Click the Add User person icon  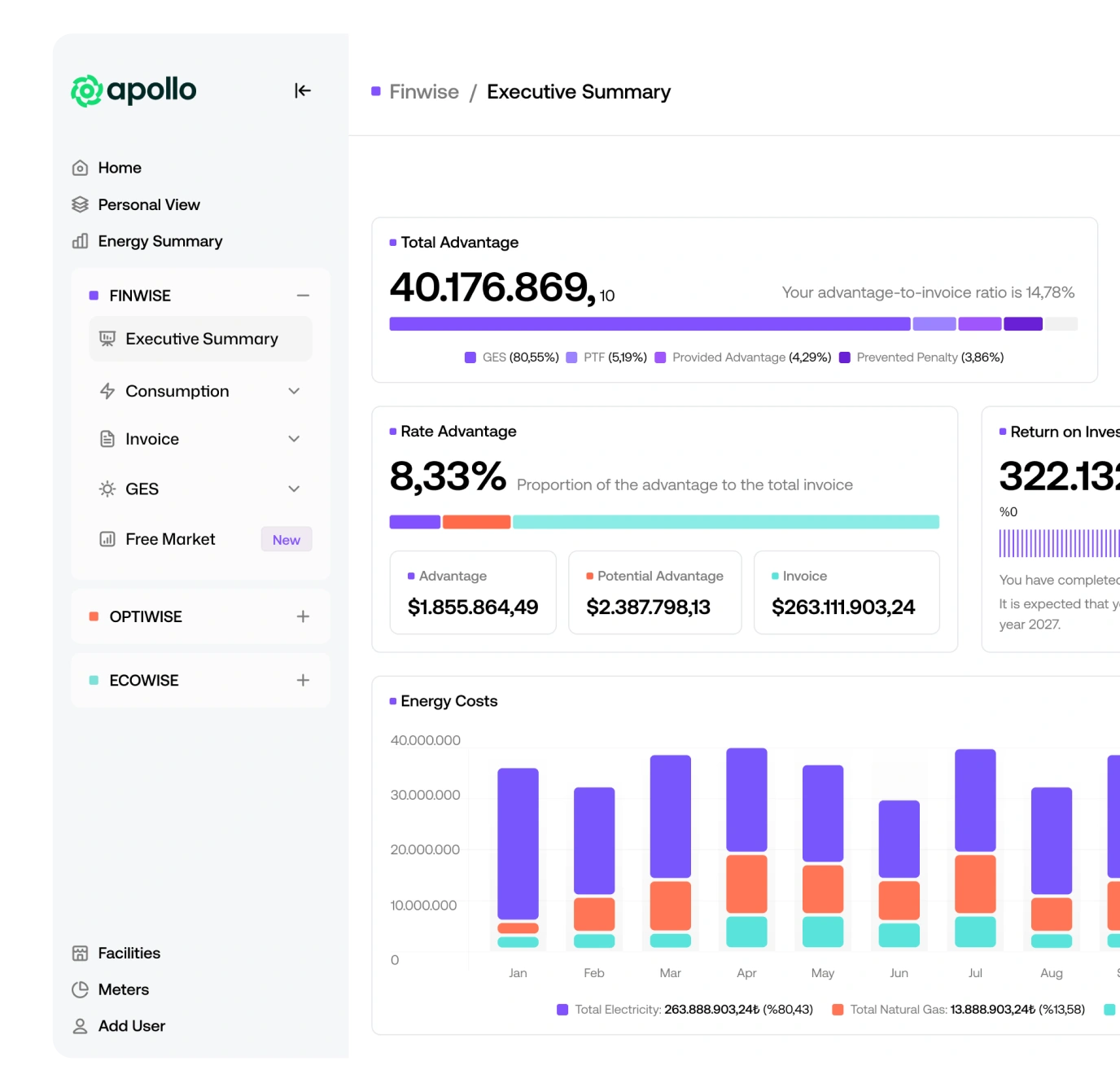point(80,1026)
